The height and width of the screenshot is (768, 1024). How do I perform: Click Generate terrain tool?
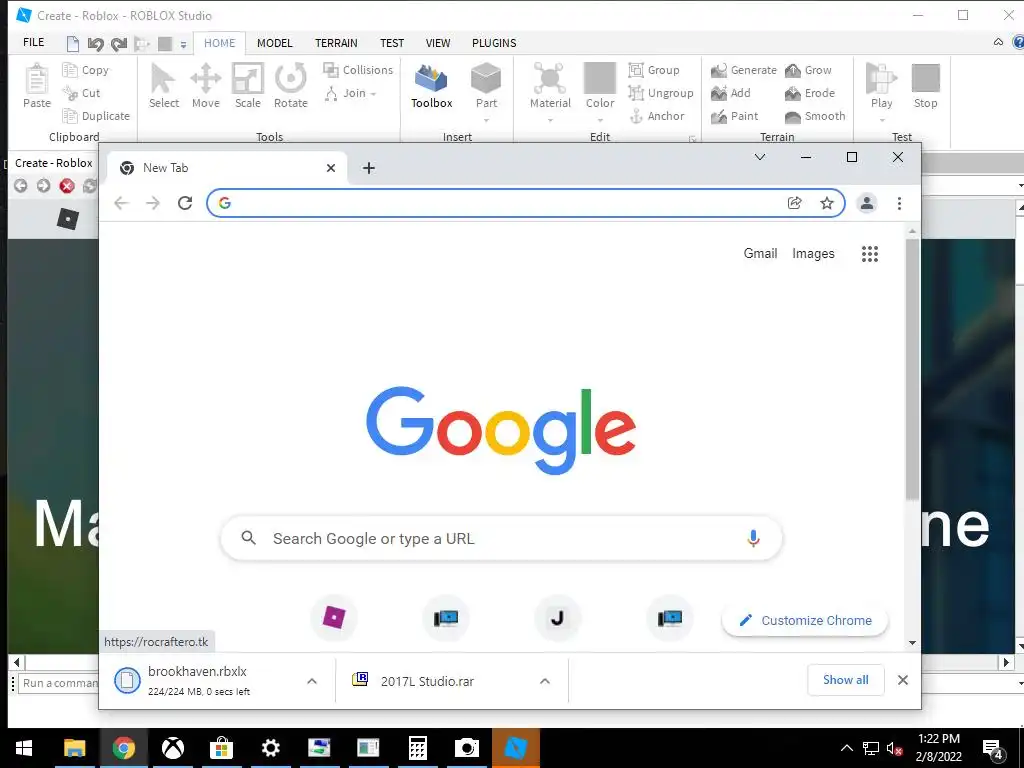744,70
